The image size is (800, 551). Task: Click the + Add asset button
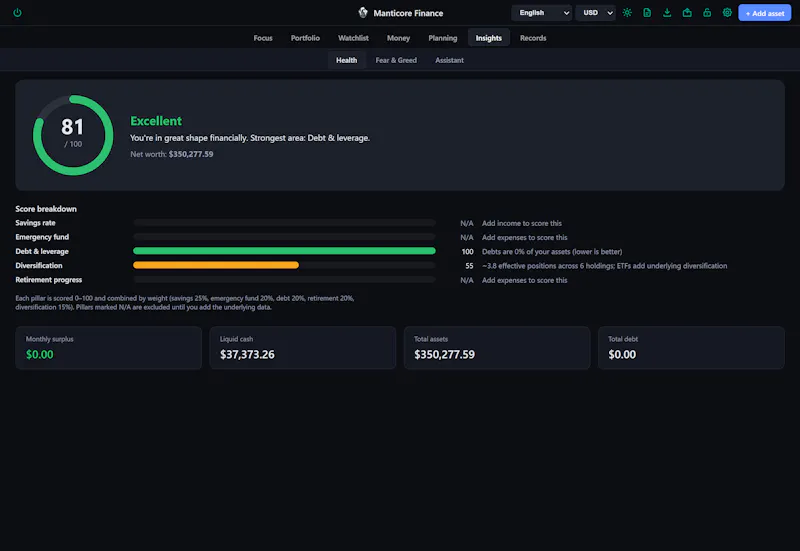point(764,13)
